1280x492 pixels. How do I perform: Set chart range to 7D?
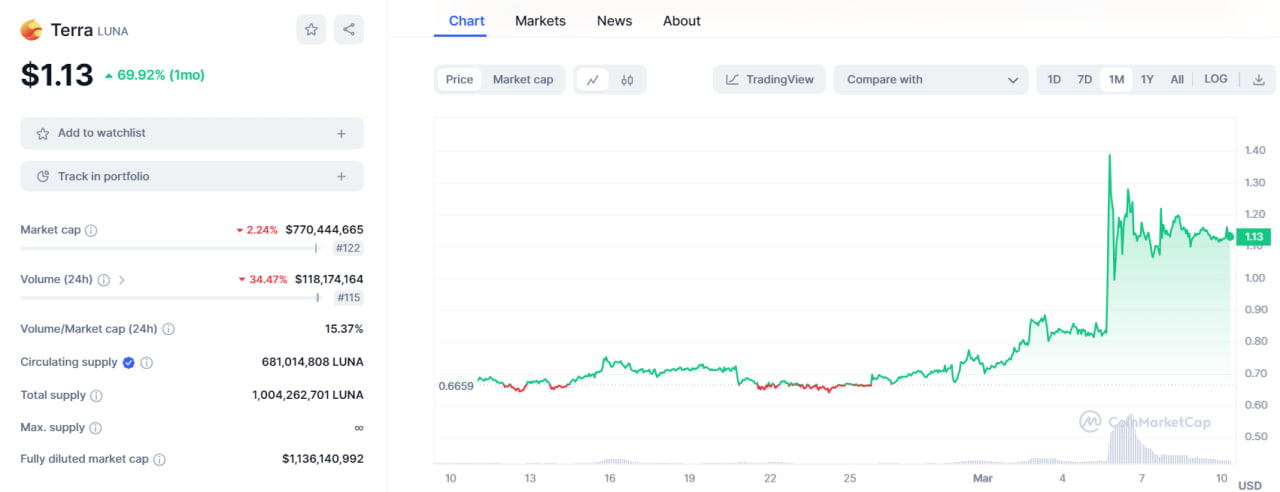[1085, 80]
